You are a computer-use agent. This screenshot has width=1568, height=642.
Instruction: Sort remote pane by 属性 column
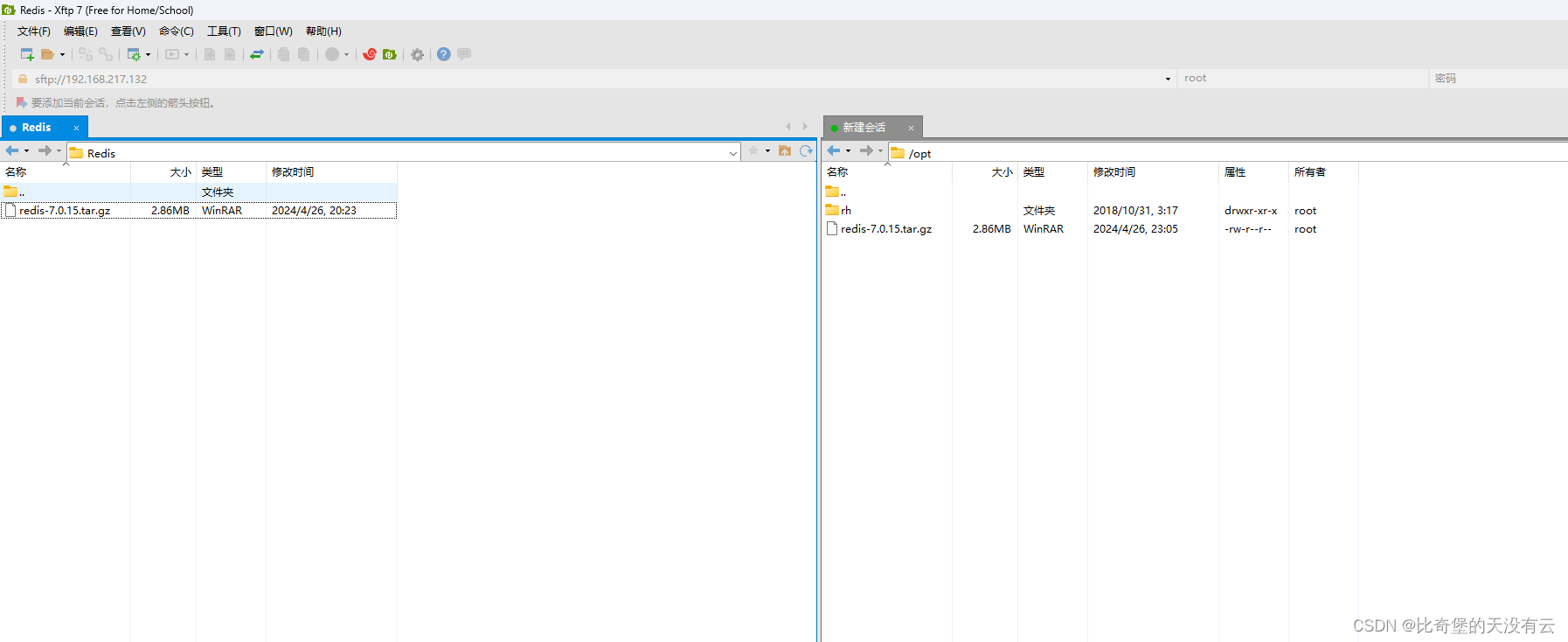[x=1253, y=172]
